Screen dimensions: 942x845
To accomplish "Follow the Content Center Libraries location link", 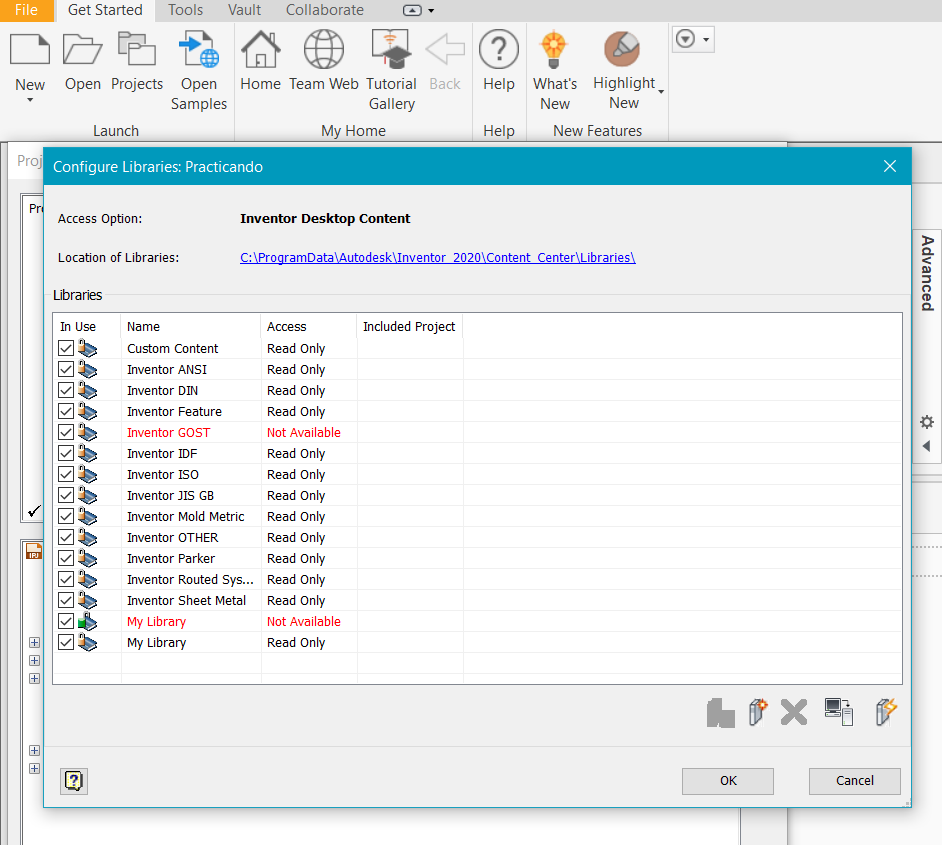I will [437, 257].
